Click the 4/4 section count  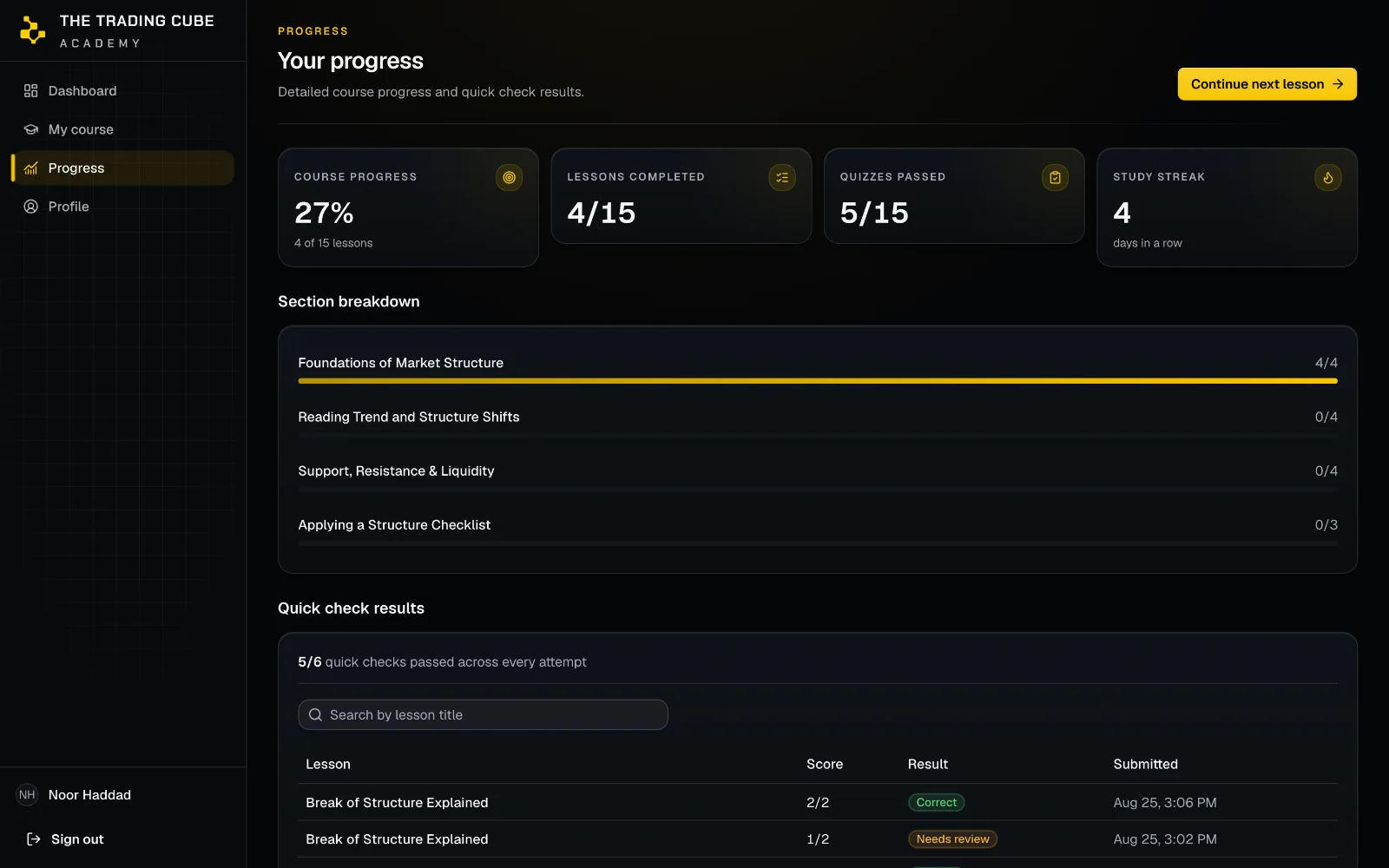coord(1326,363)
